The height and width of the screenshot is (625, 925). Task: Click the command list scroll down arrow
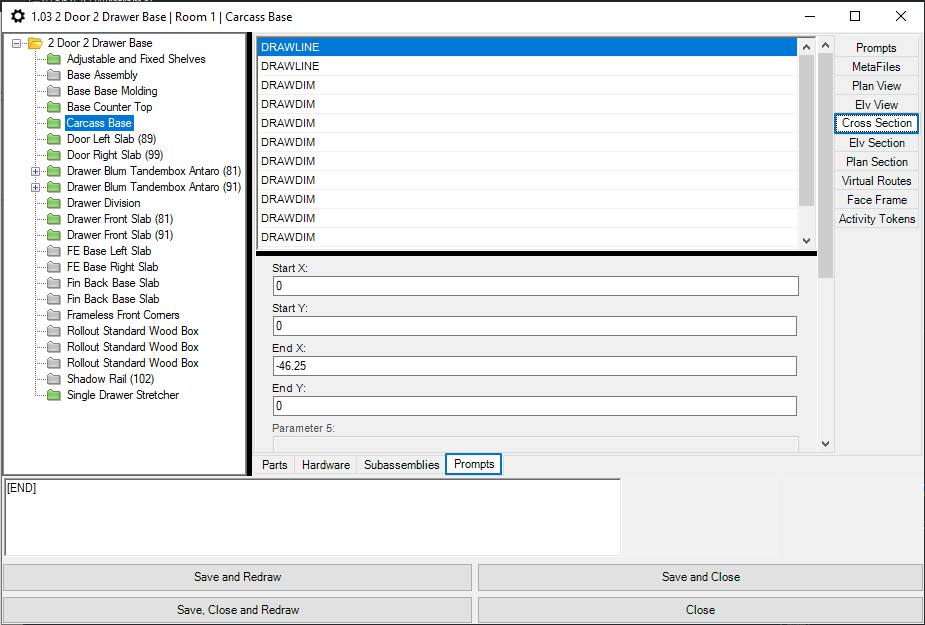[x=806, y=241]
